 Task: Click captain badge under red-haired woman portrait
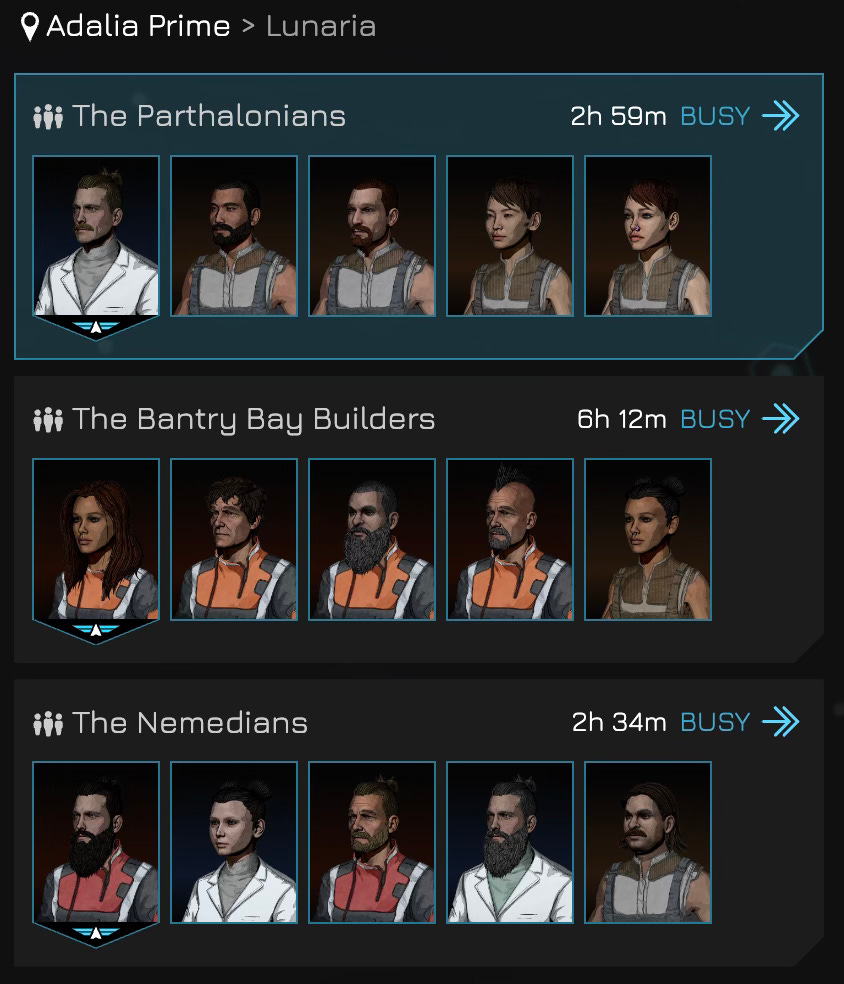tap(95, 631)
